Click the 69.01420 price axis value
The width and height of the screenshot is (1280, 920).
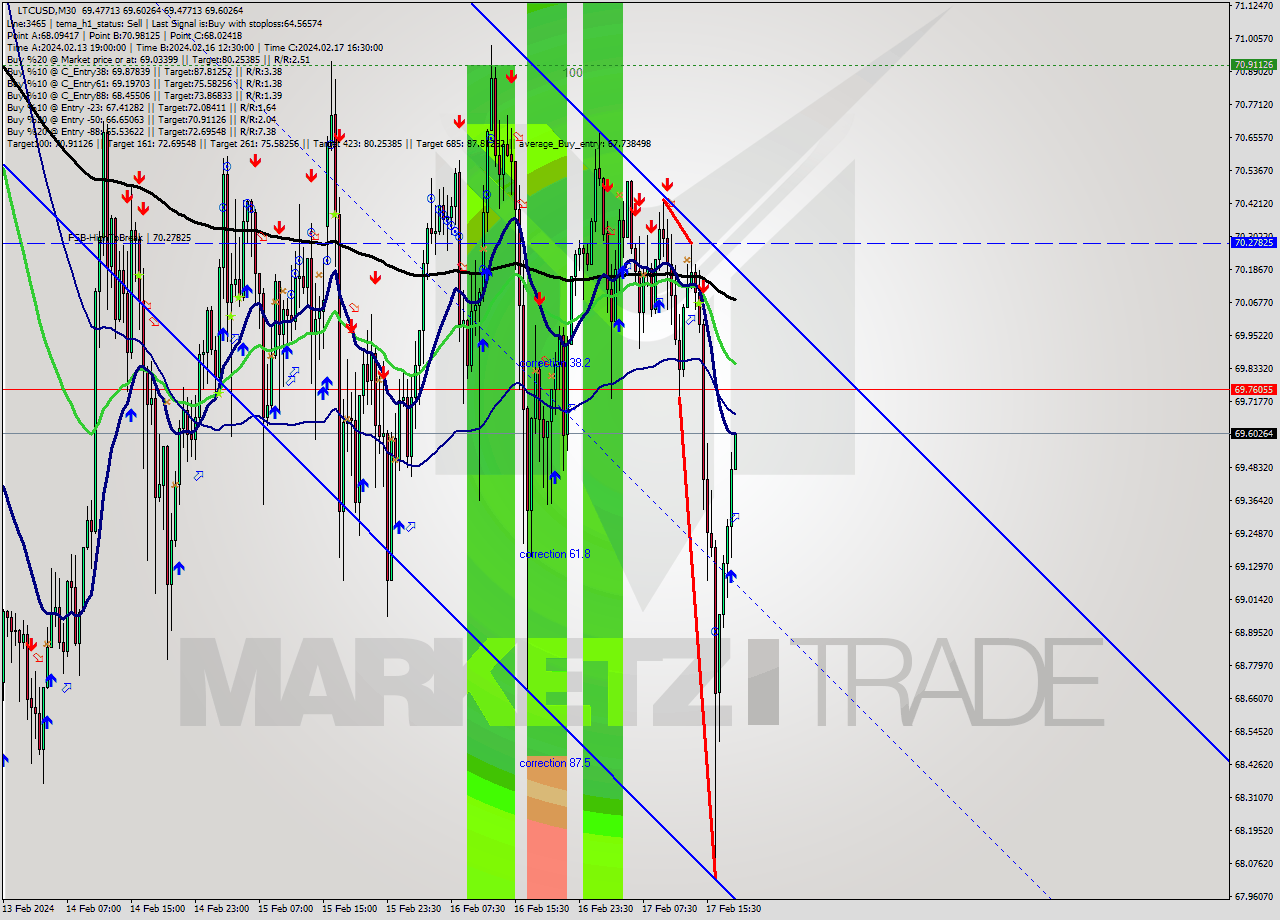(1253, 599)
